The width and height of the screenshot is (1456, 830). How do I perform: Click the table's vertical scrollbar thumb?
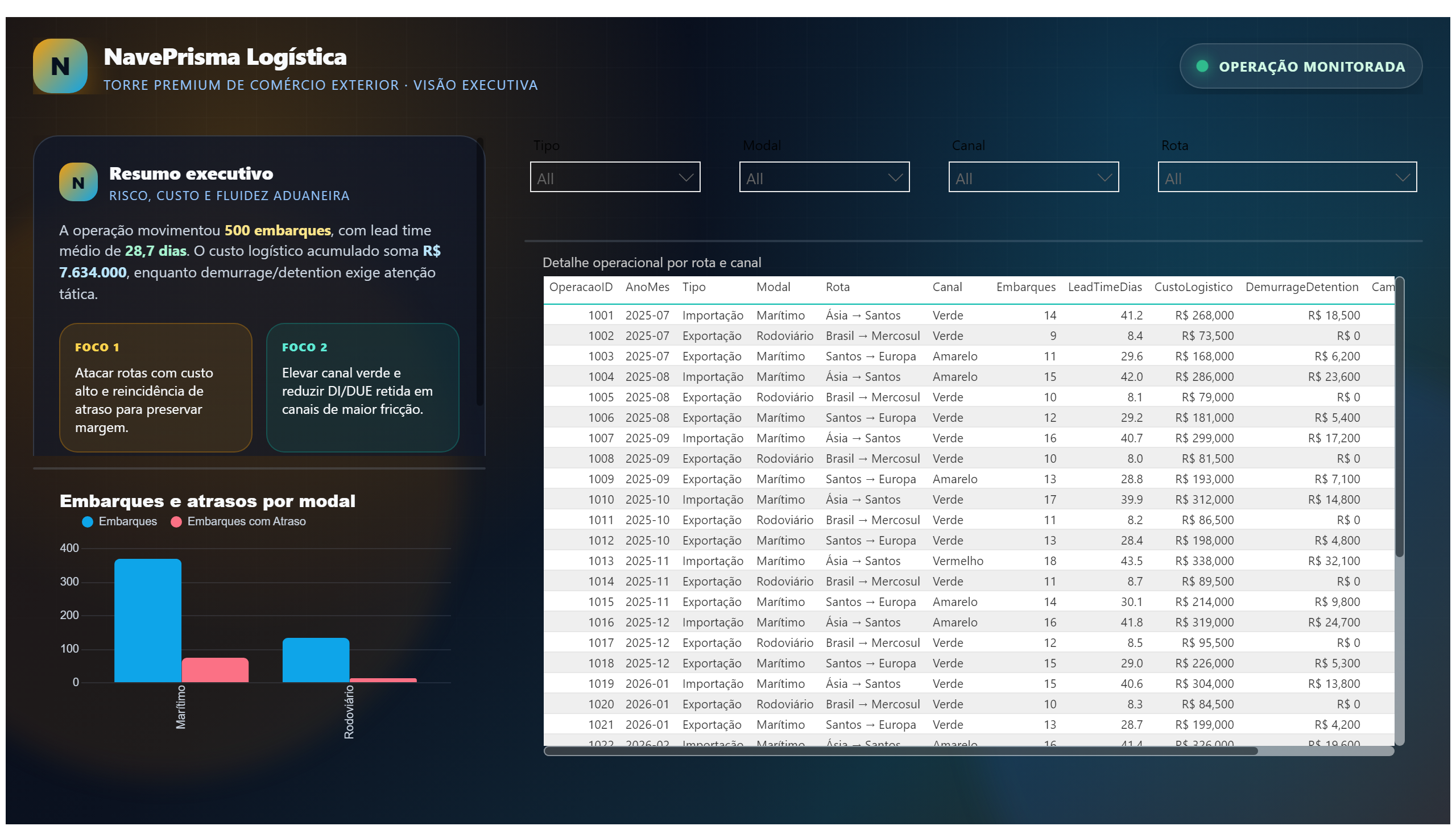pyautogui.click(x=1399, y=417)
